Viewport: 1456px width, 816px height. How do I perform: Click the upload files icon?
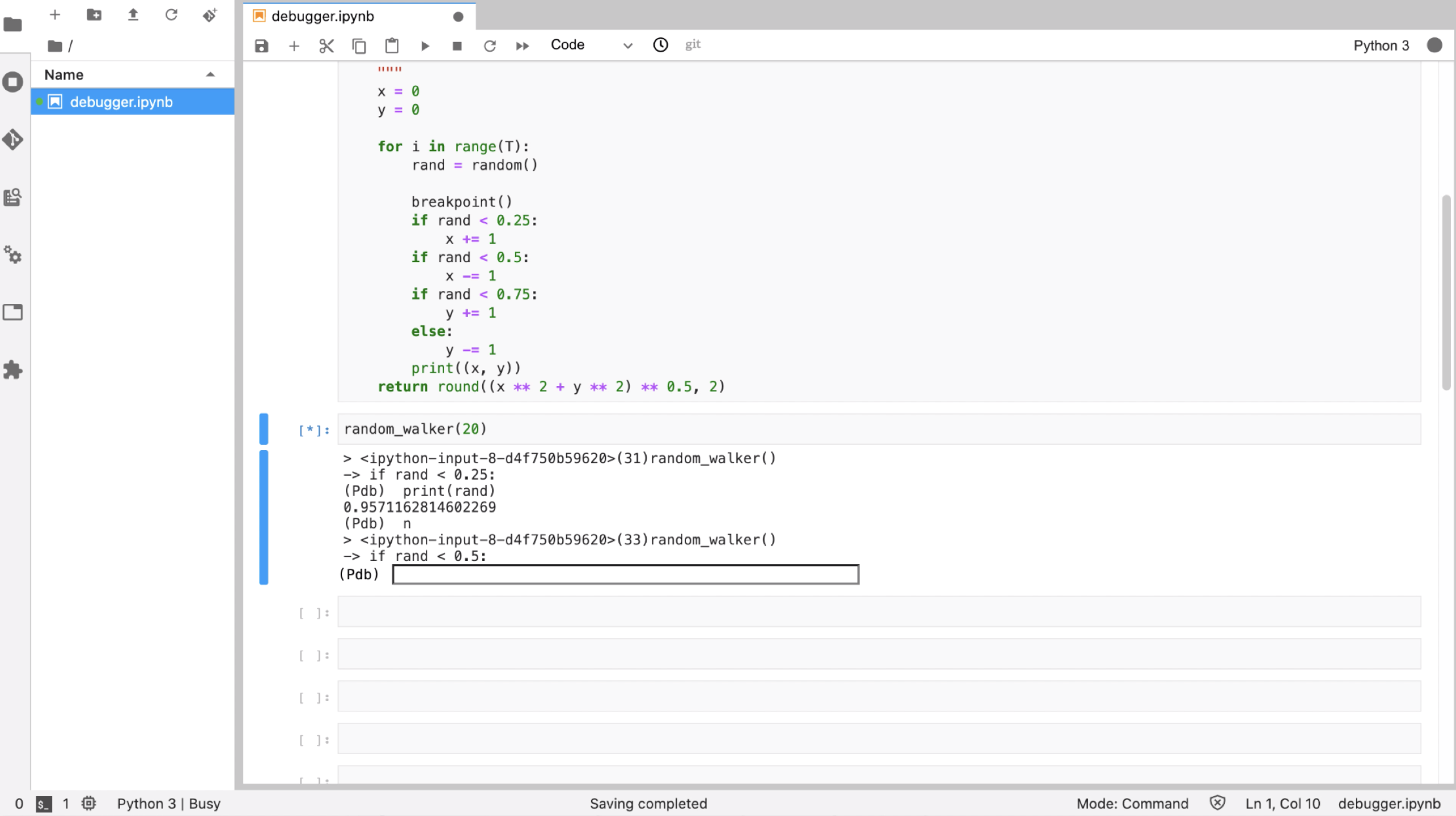(x=133, y=15)
